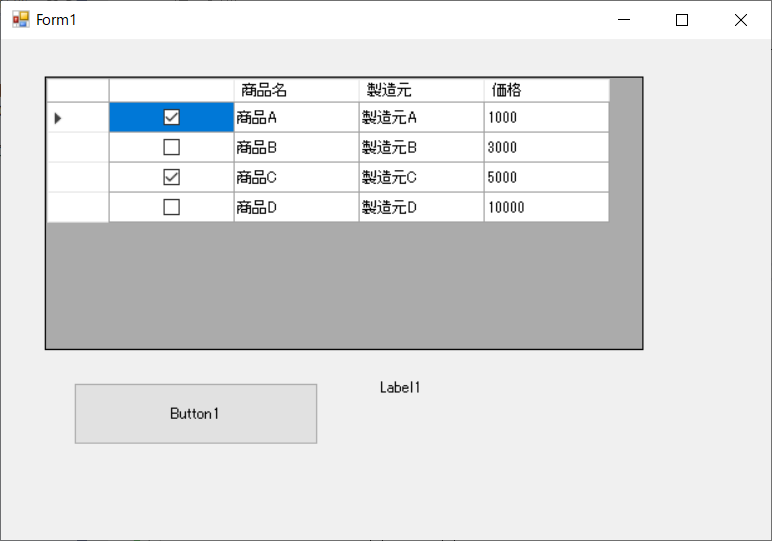
Task: Click the 価格 column header
Action: click(x=547, y=90)
